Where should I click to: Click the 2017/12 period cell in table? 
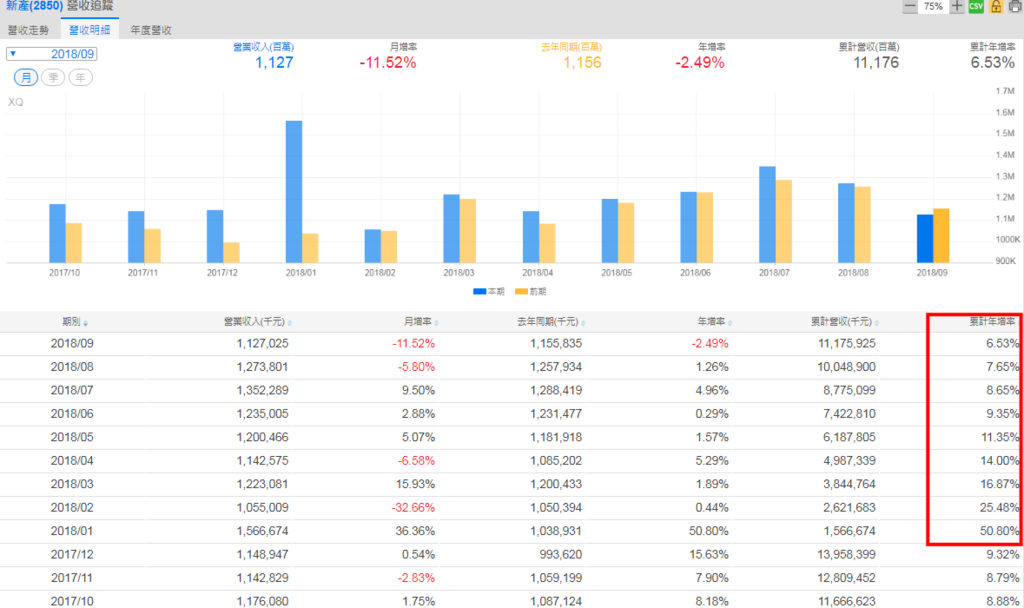(72, 555)
